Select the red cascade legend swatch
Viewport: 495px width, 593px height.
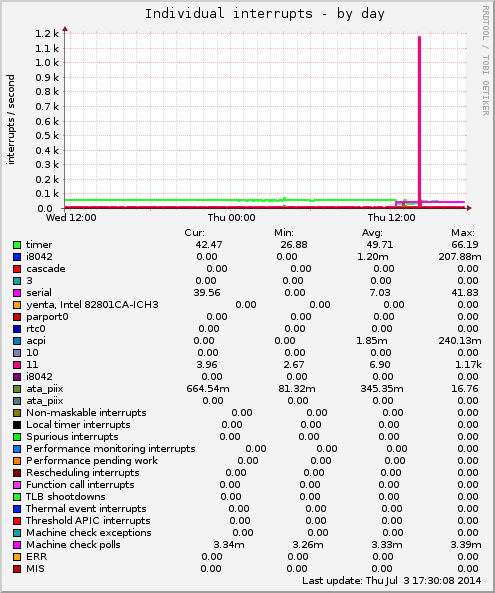tap(17, 269)
